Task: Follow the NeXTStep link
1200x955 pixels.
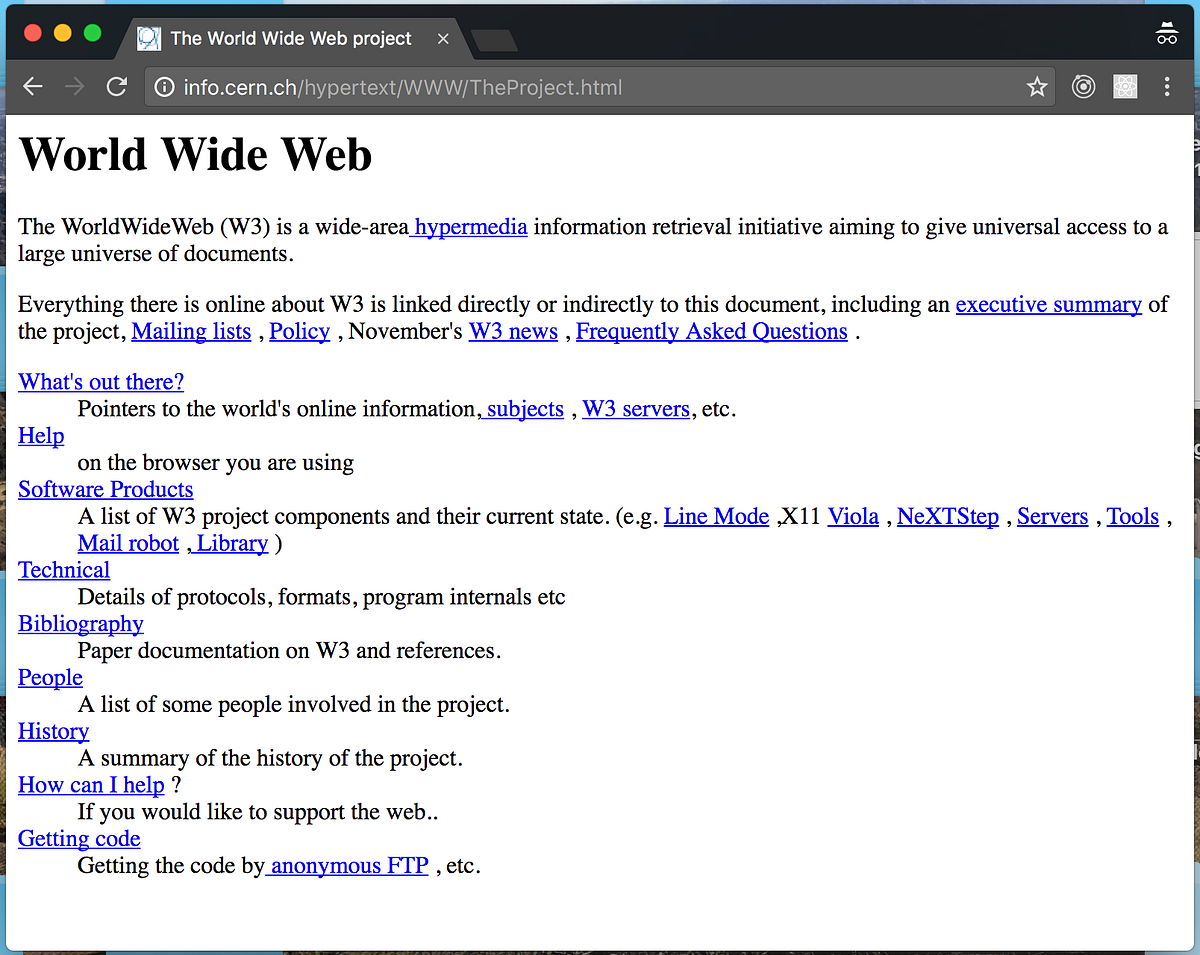Action: 947,516
